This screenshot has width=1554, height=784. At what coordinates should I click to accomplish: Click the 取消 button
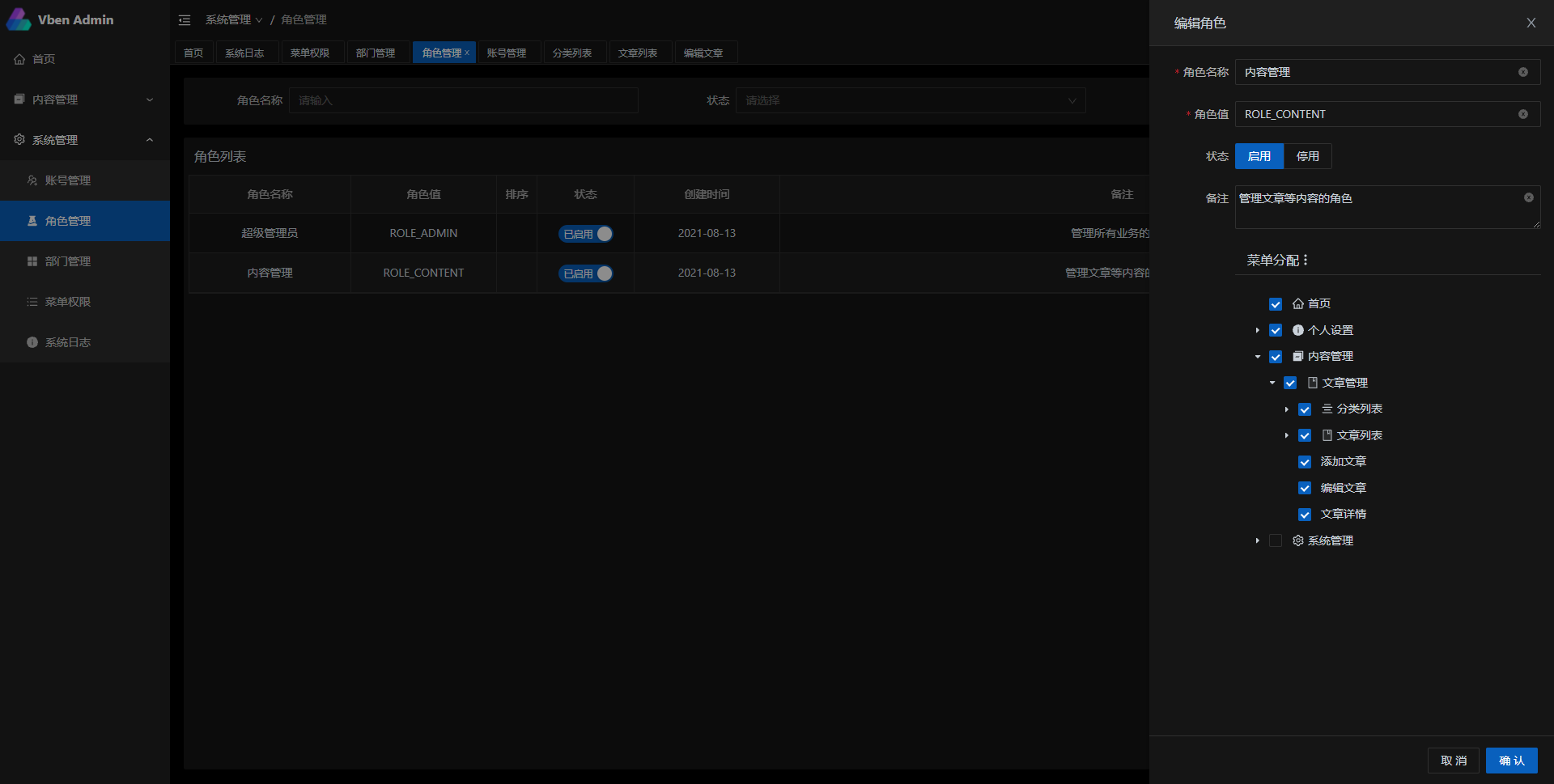(1454, 761)
